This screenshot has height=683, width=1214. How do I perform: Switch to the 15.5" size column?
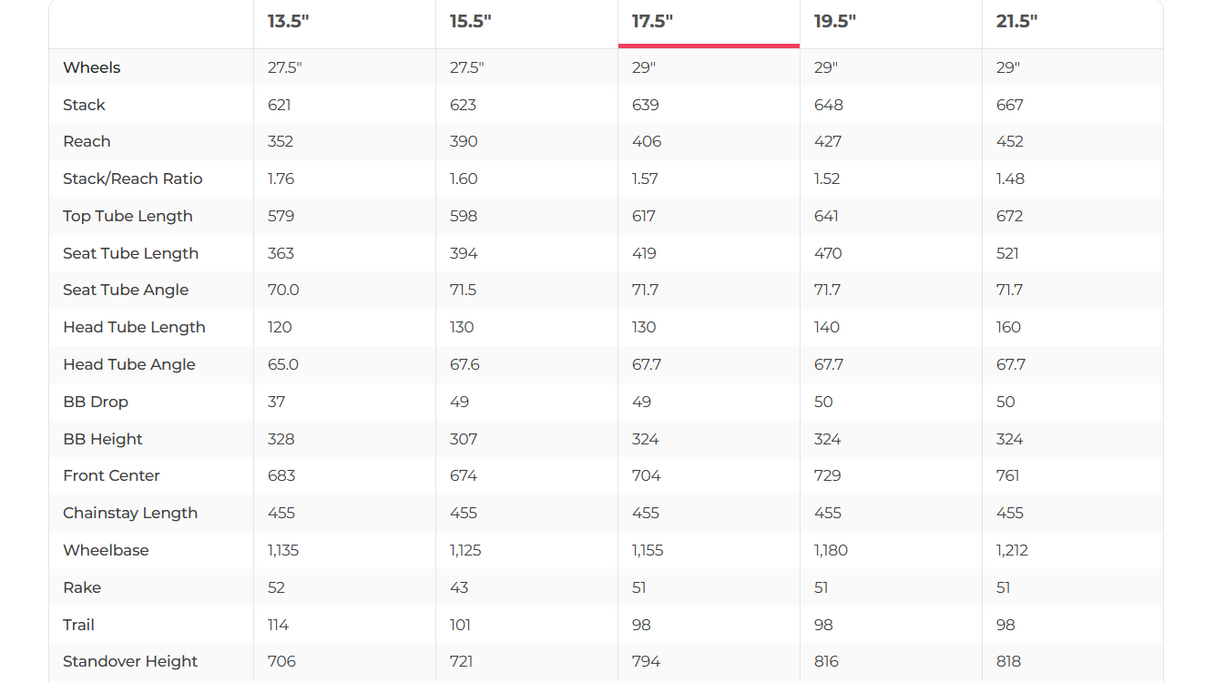coord(470,22)
